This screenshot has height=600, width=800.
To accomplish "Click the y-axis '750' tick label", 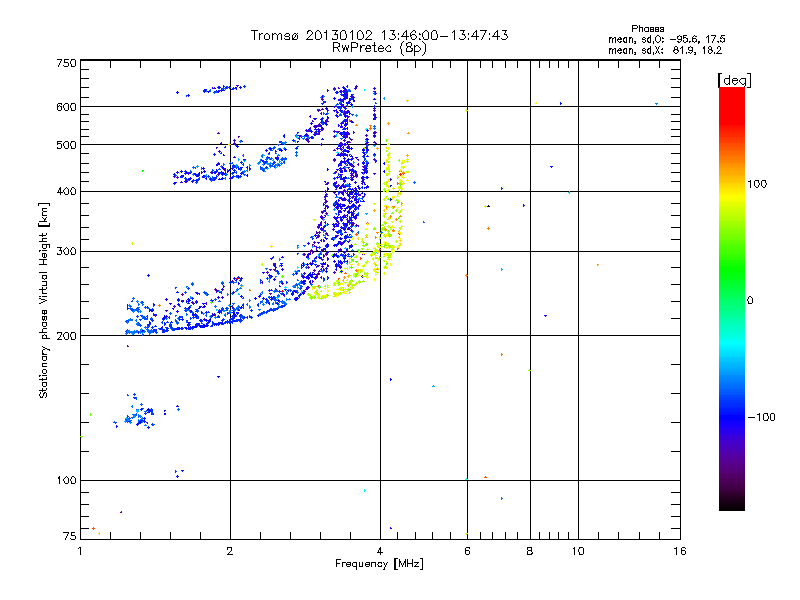I will (x=66, y=63).
